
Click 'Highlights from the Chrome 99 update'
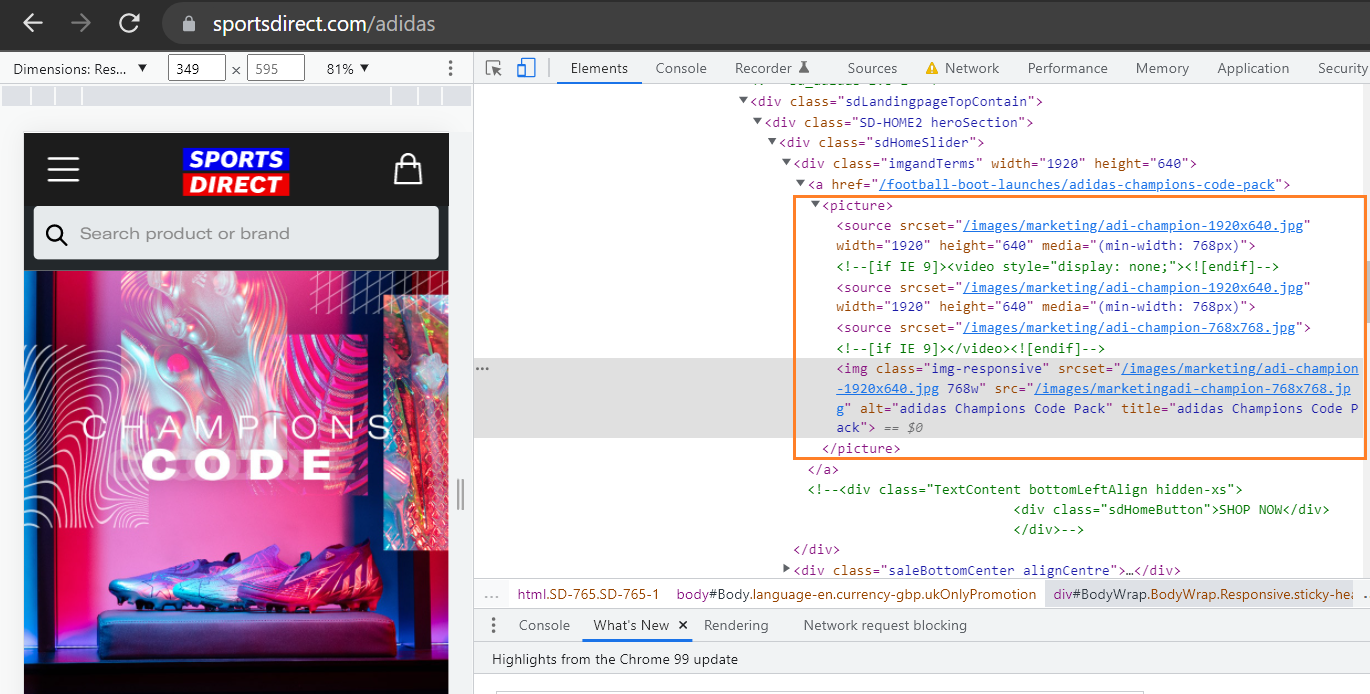point(615,659)
